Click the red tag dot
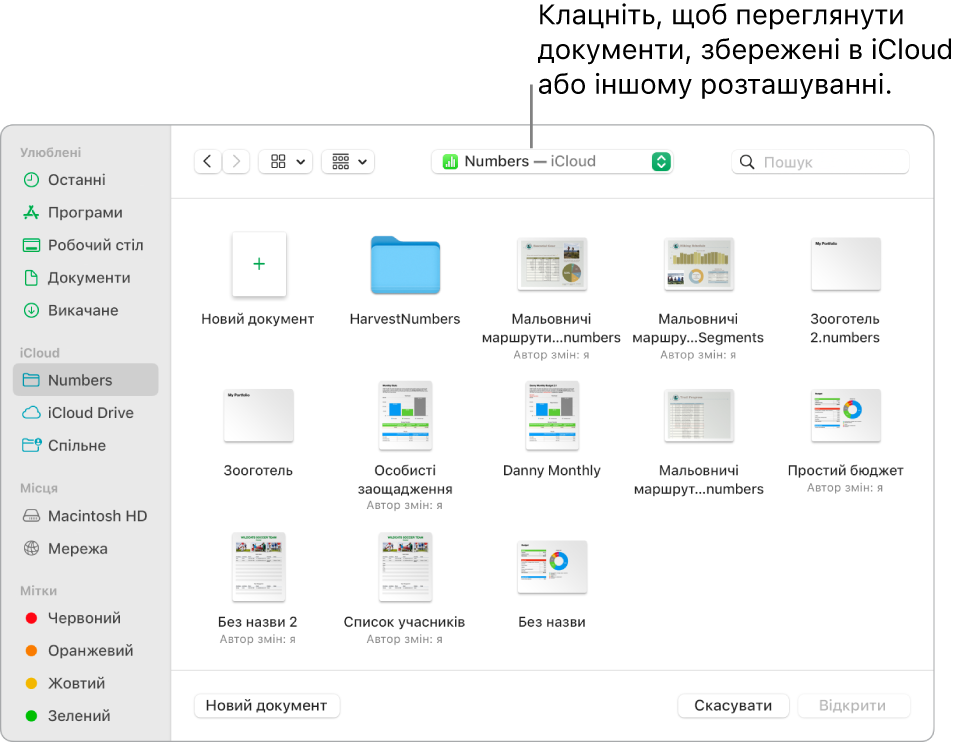Image resolution: width=972 pixels, height=742 pixels. 31,618
